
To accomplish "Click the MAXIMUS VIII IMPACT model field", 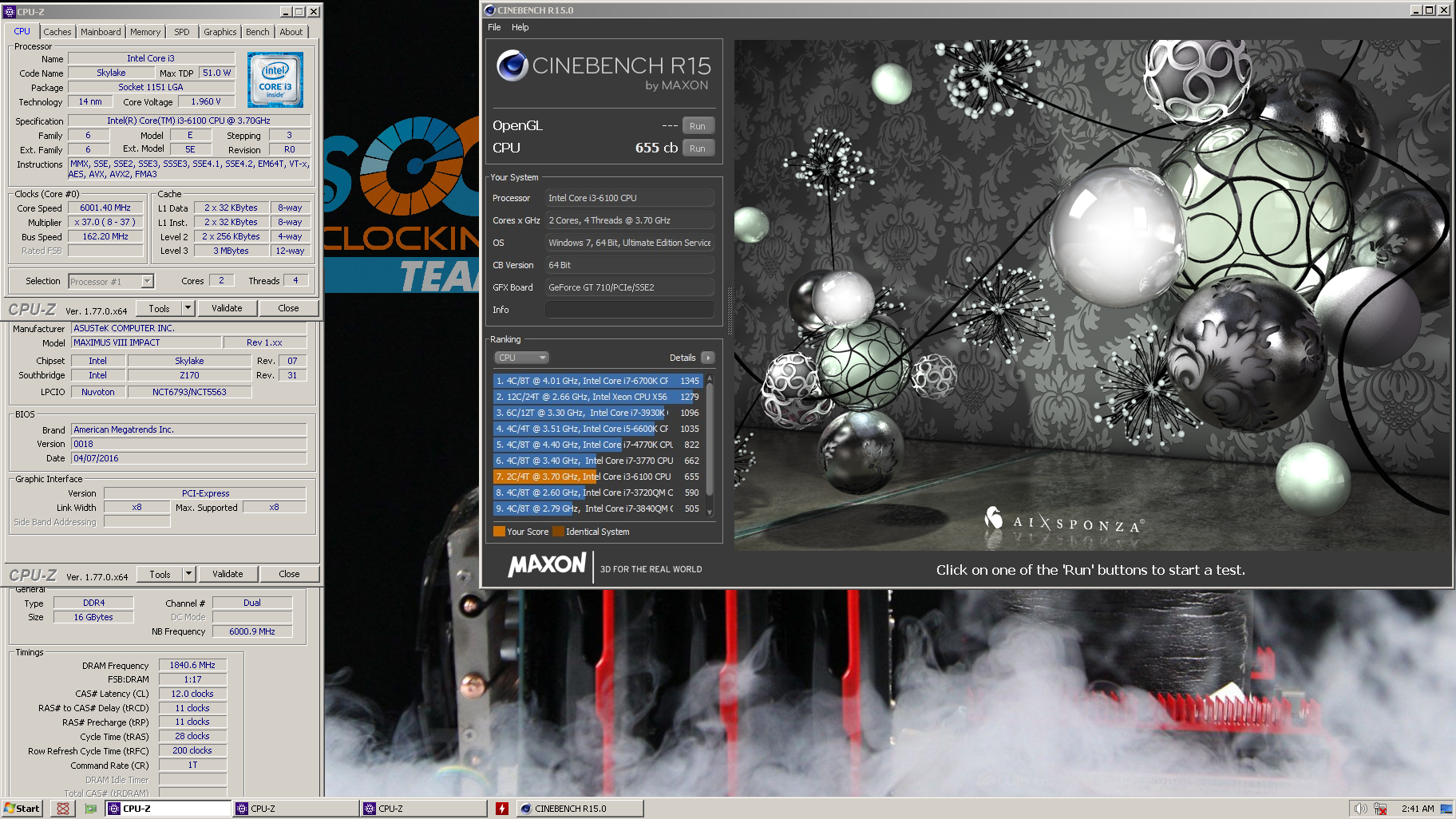I will [x=145, y=342].
